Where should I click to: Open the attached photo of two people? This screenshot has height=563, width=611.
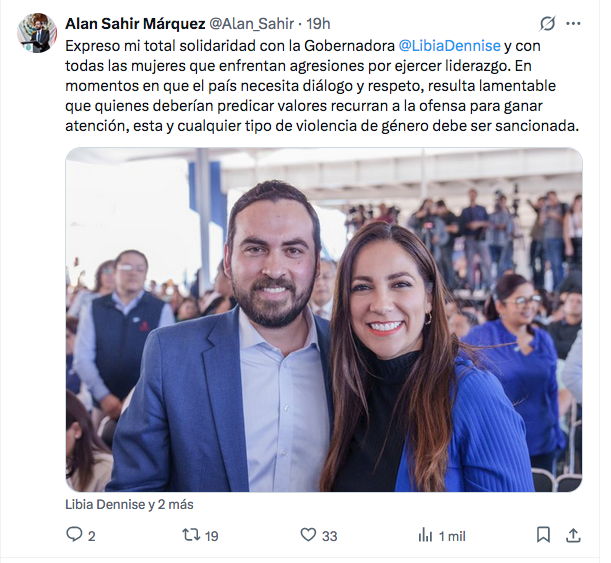324,319
